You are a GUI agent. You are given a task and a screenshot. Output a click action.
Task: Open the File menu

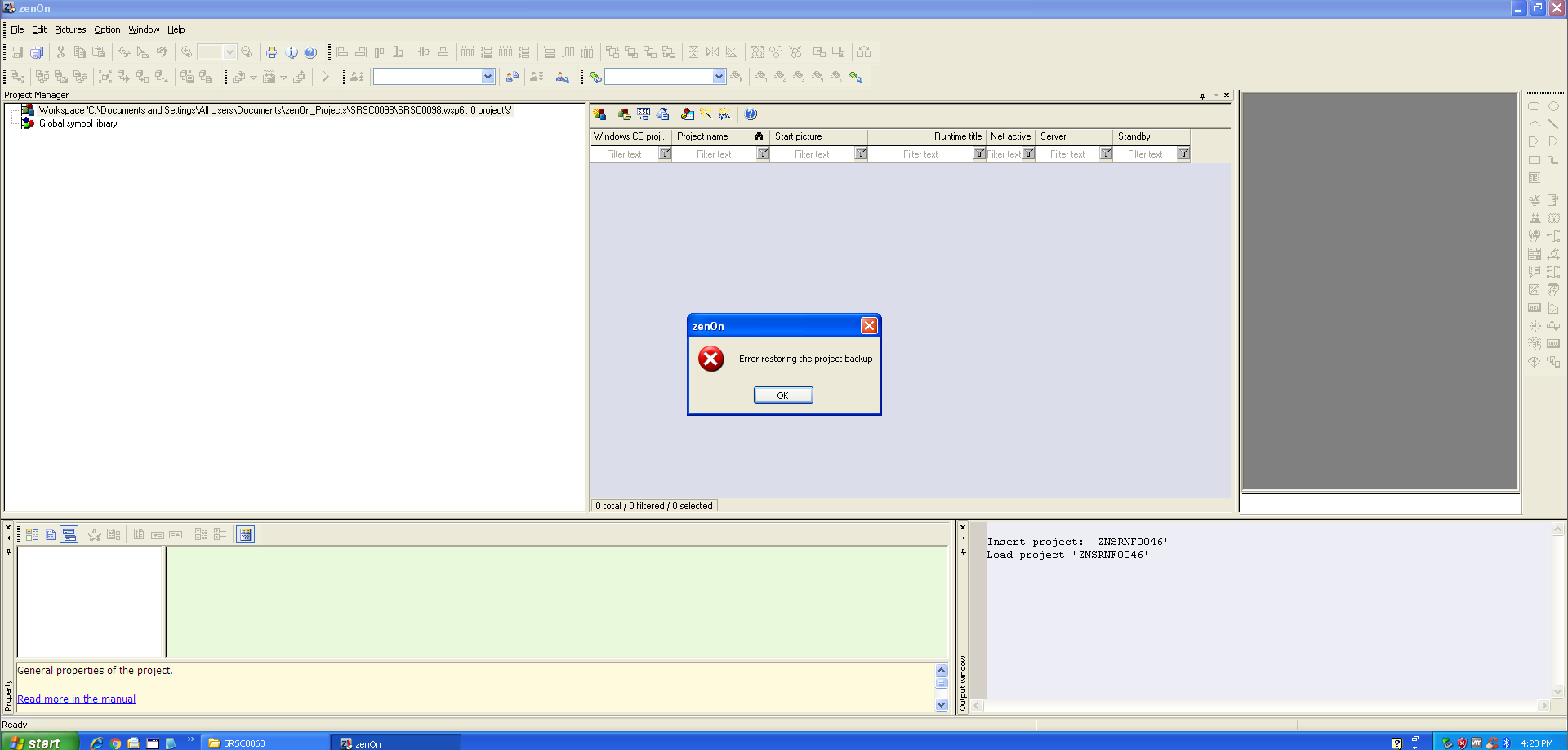click(17, 29)
